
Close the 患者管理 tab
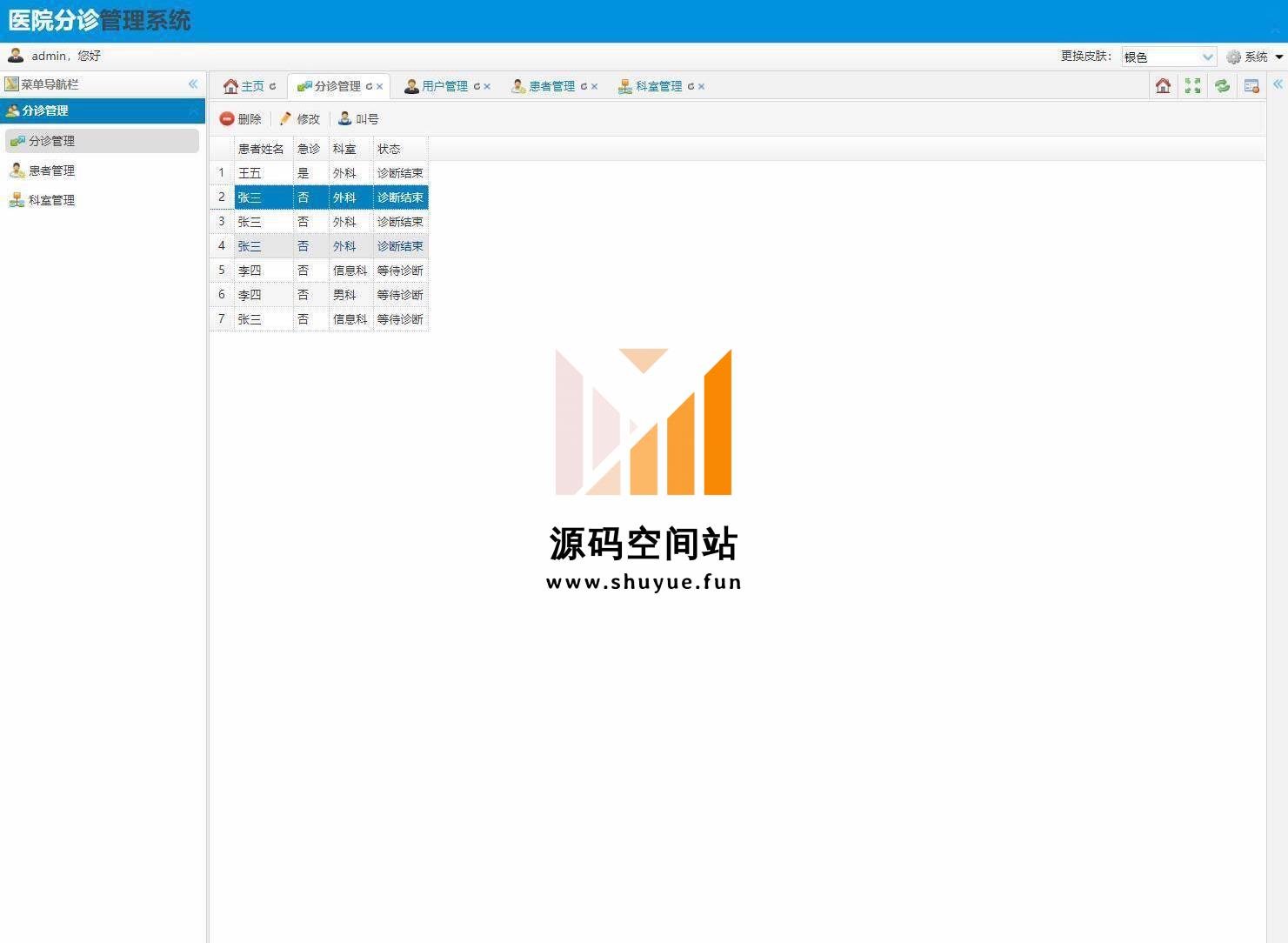tap(594, 86)
